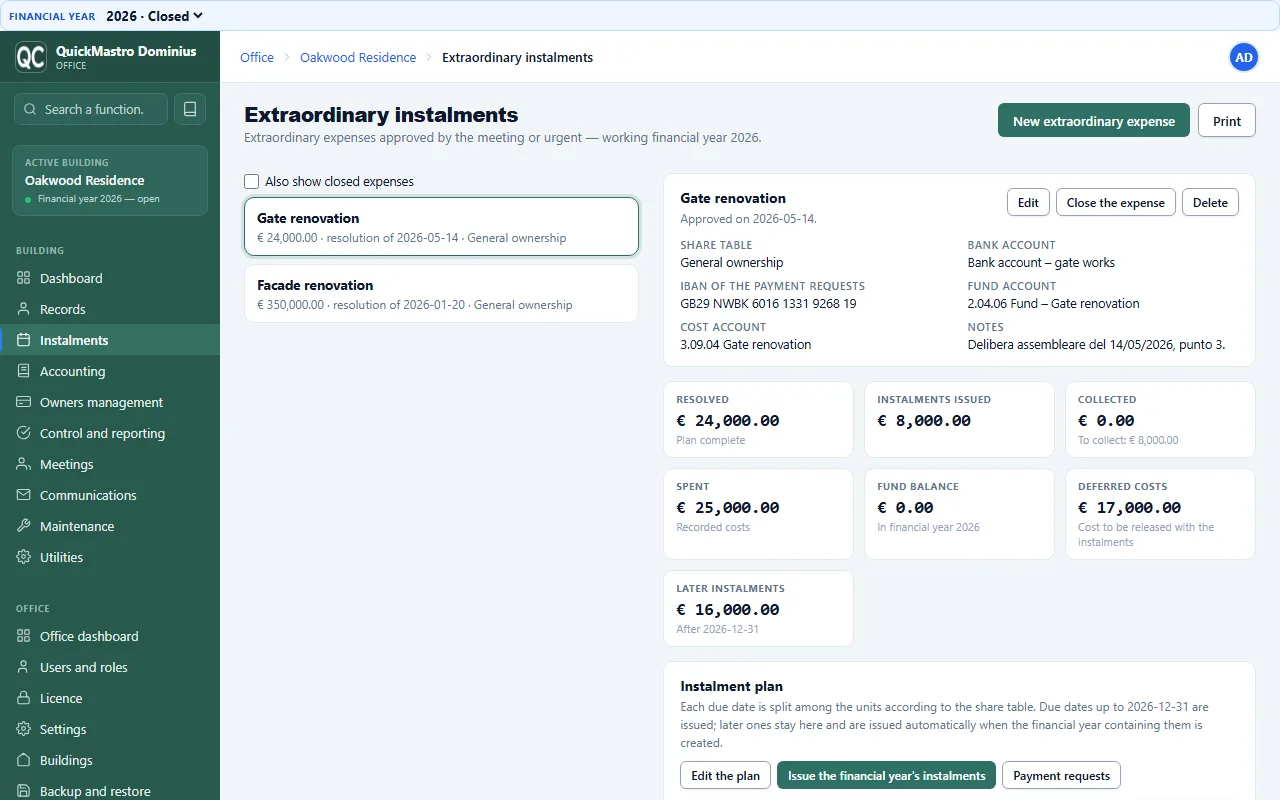1280x800 pixels.
Task: Click the Users and roles person icon
Action: [x=24, y=667]
